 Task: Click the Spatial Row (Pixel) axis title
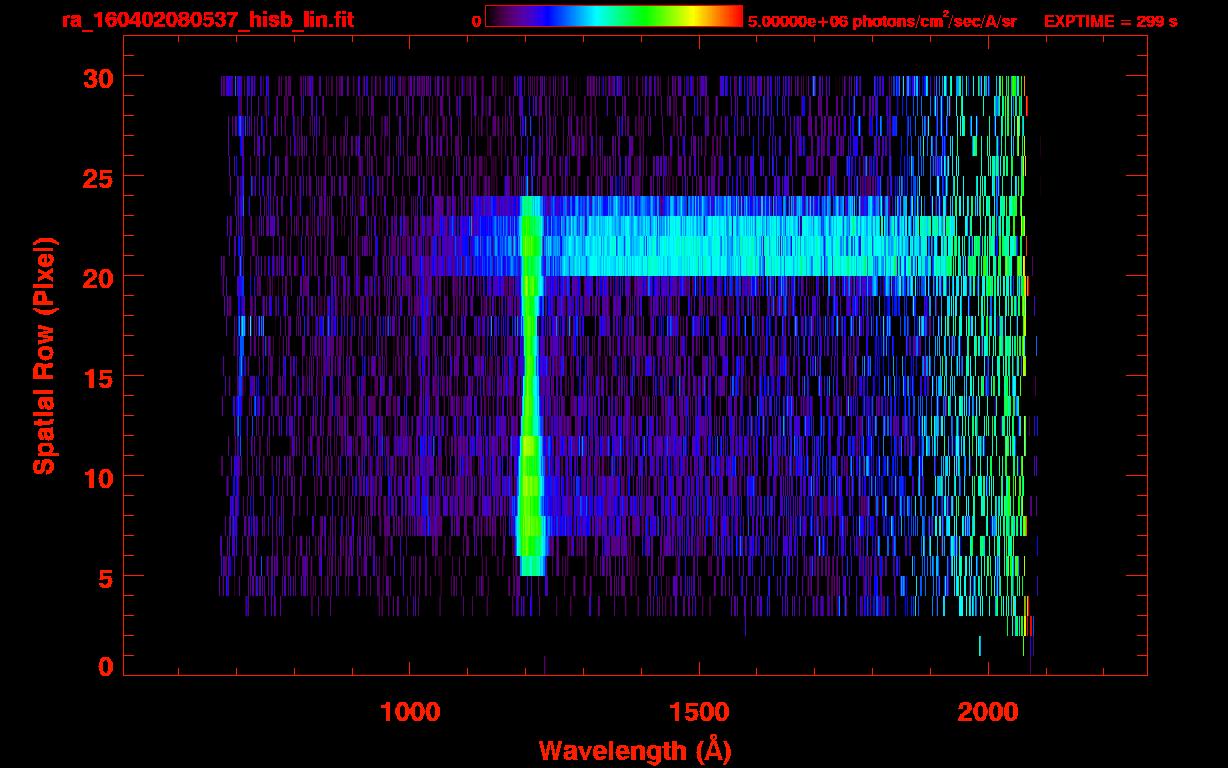point(44,356)
